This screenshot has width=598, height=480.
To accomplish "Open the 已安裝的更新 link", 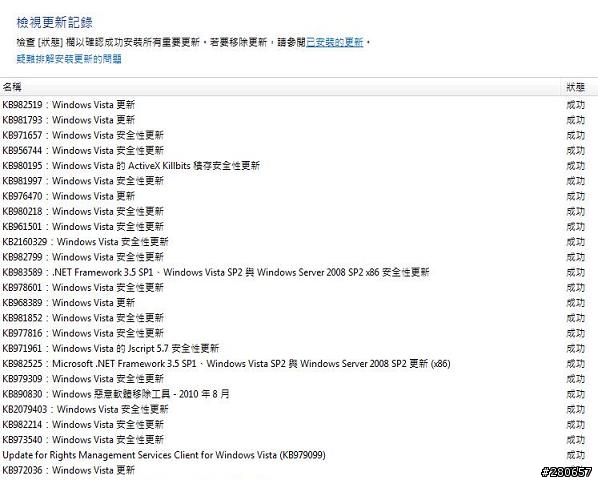I will coord(334,42).
